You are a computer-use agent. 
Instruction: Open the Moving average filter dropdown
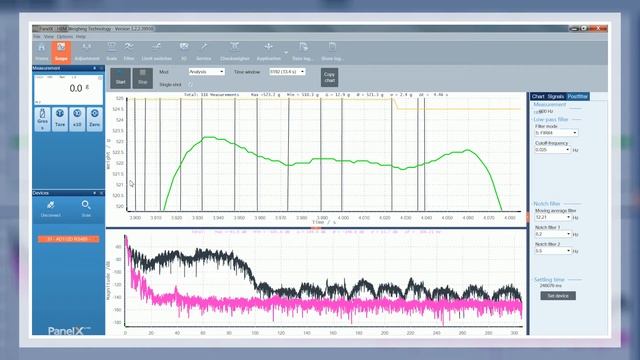[x=553, y=218]
